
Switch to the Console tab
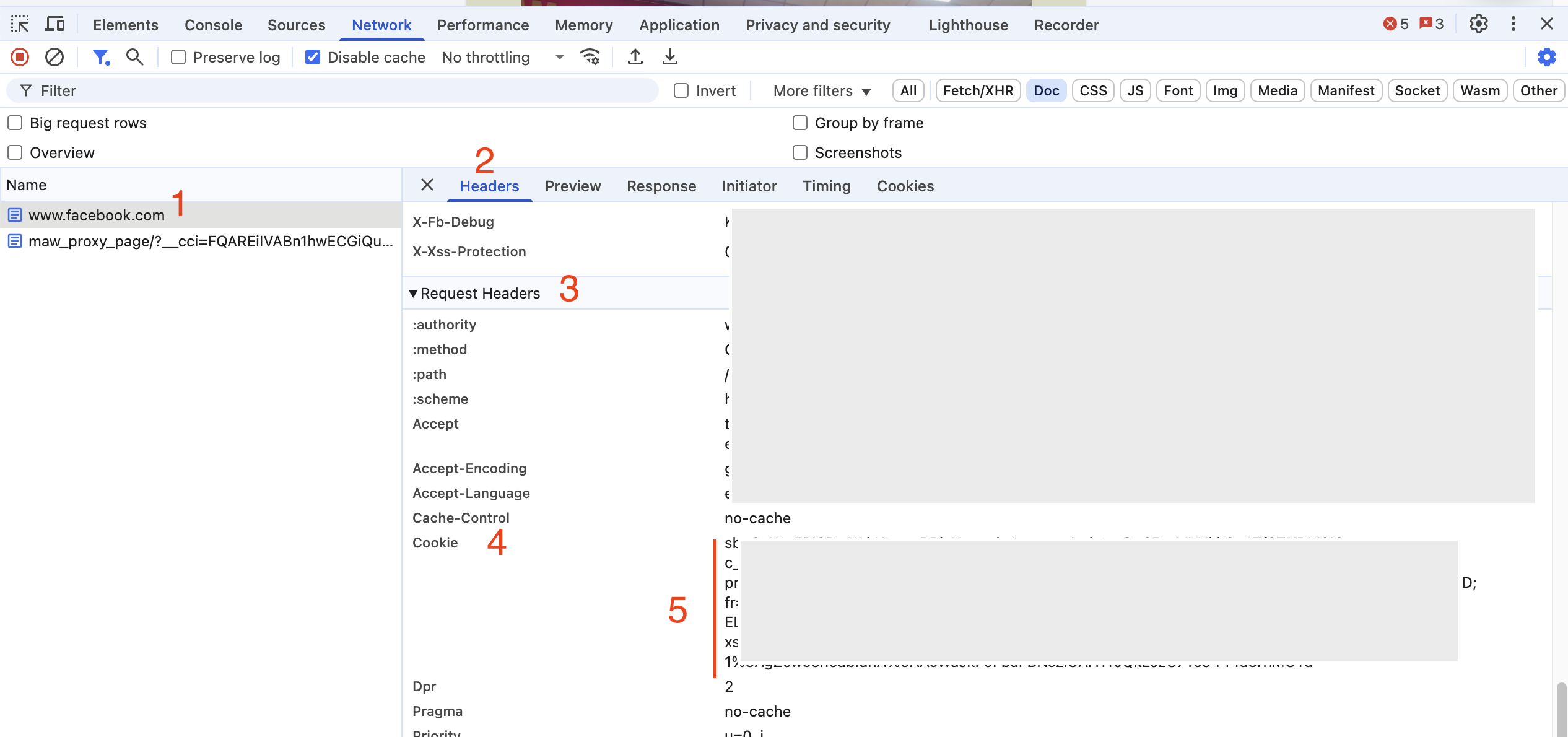(213, 25)
